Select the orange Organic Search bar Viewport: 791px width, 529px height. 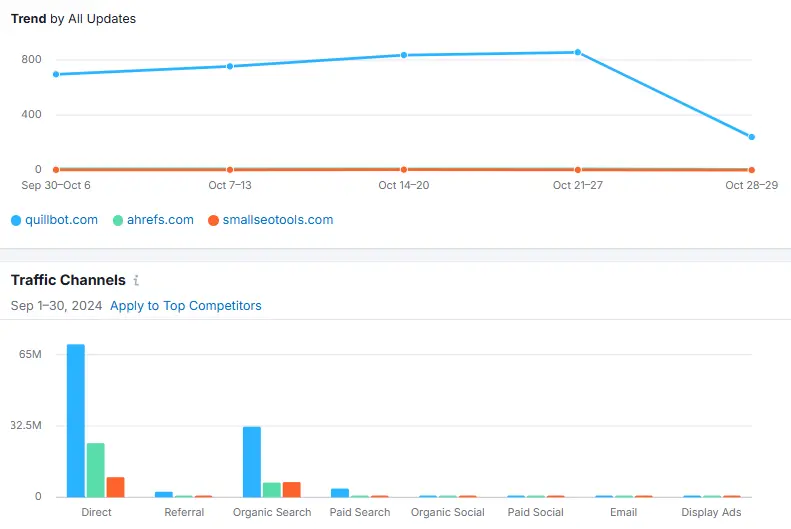(291, 489)
